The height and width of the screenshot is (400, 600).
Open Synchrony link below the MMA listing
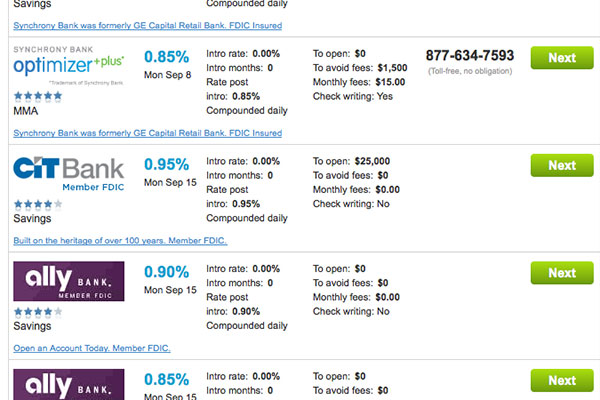click(x=148, y=133)
